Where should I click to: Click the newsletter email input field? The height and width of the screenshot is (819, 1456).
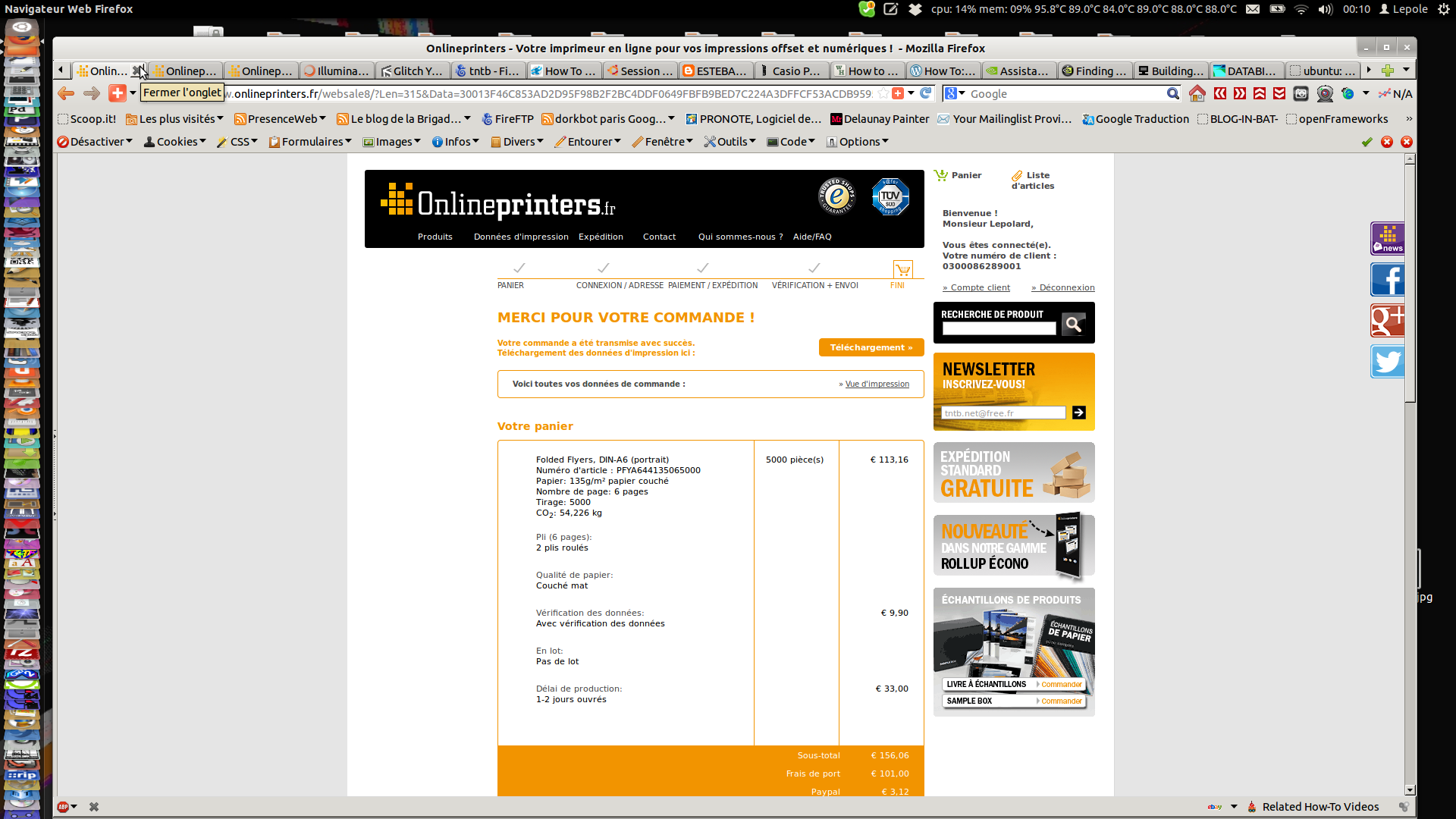(1003, 413)
